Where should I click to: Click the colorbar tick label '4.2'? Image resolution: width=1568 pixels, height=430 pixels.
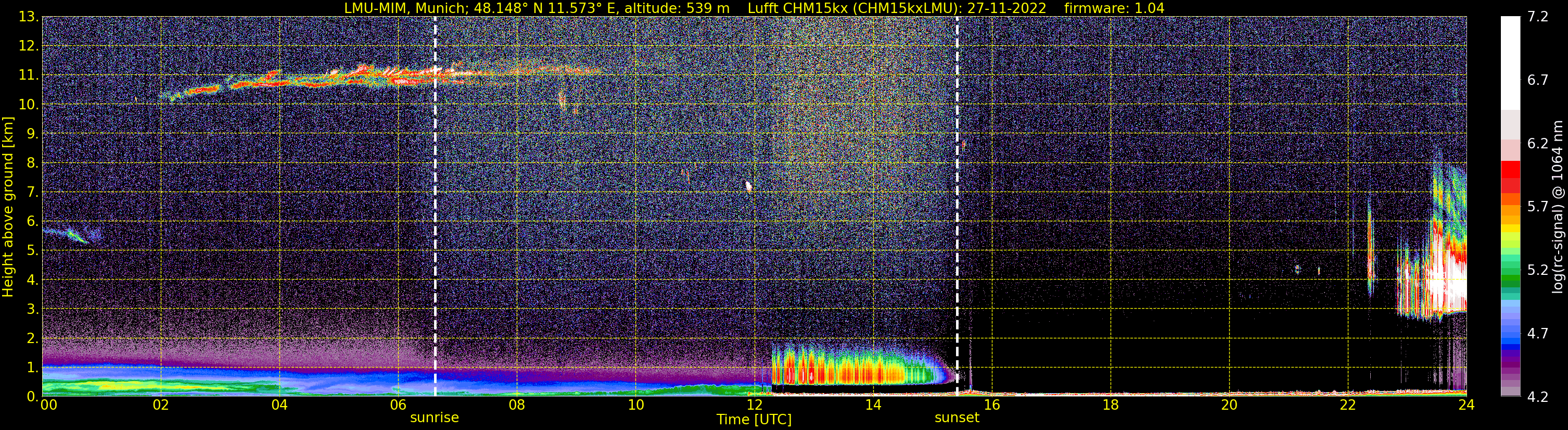[x=1538, y=397]
